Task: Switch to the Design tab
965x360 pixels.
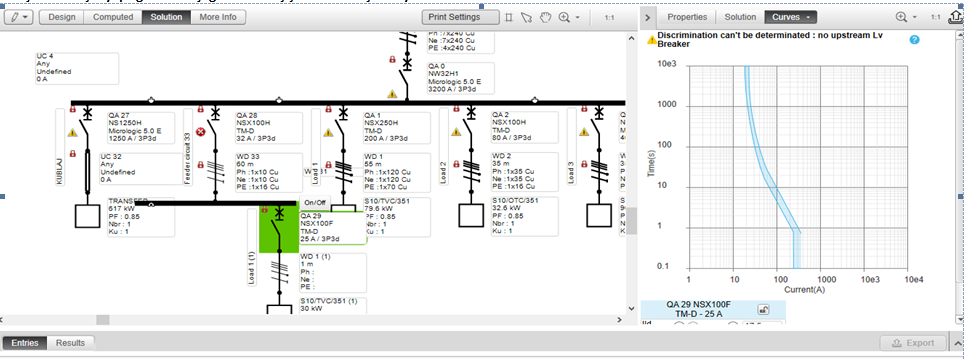Action: coord(62,17)
